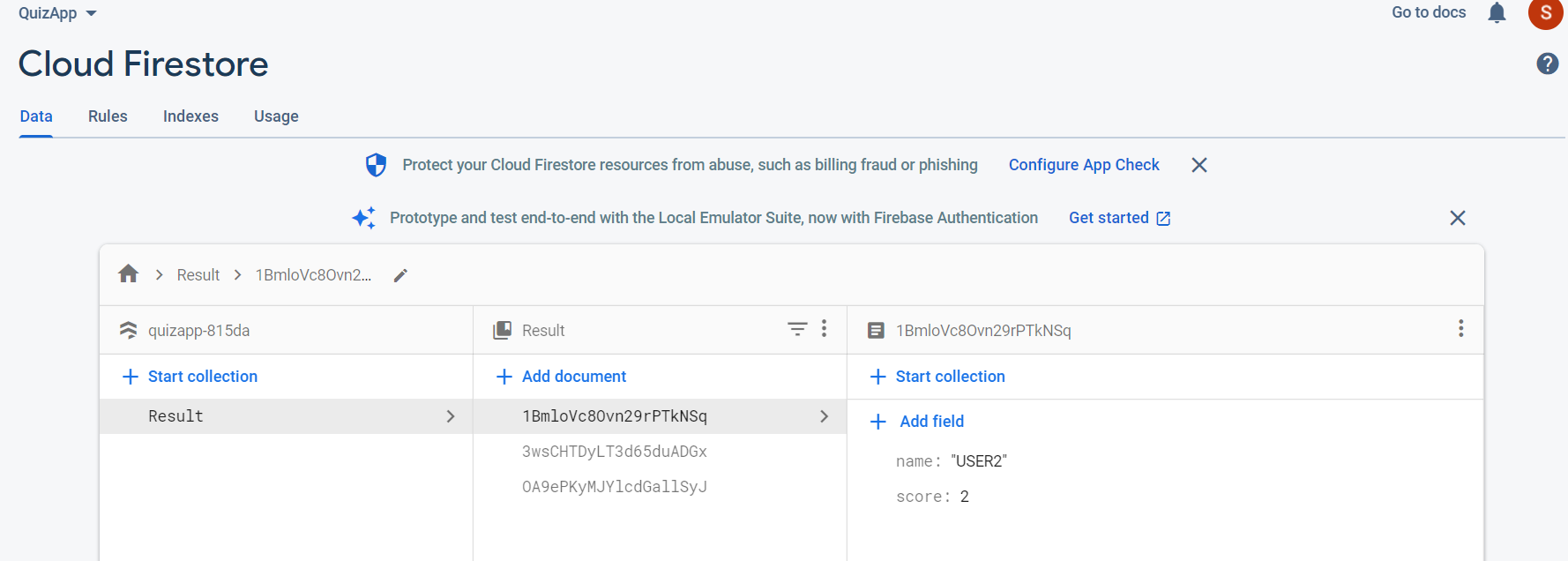Image resolution: width=1568 pixels, height=561 pixels.
Task: Click the name field value "USER2"
Action: (979, 461)
